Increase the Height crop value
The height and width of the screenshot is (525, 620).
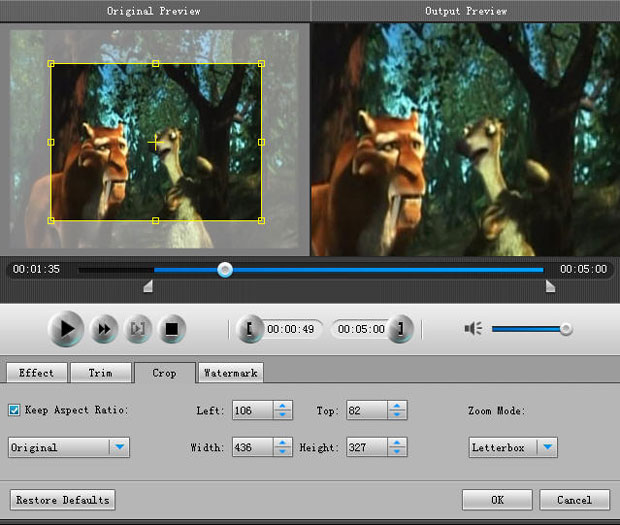(397, 443)
